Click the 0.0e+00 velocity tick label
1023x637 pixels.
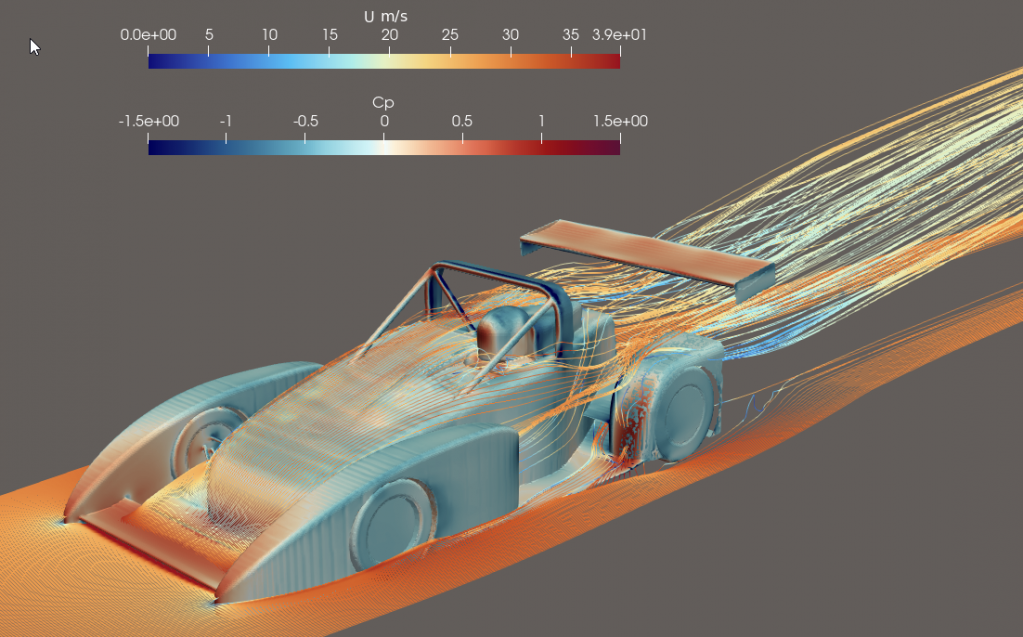tap(148, 35)
